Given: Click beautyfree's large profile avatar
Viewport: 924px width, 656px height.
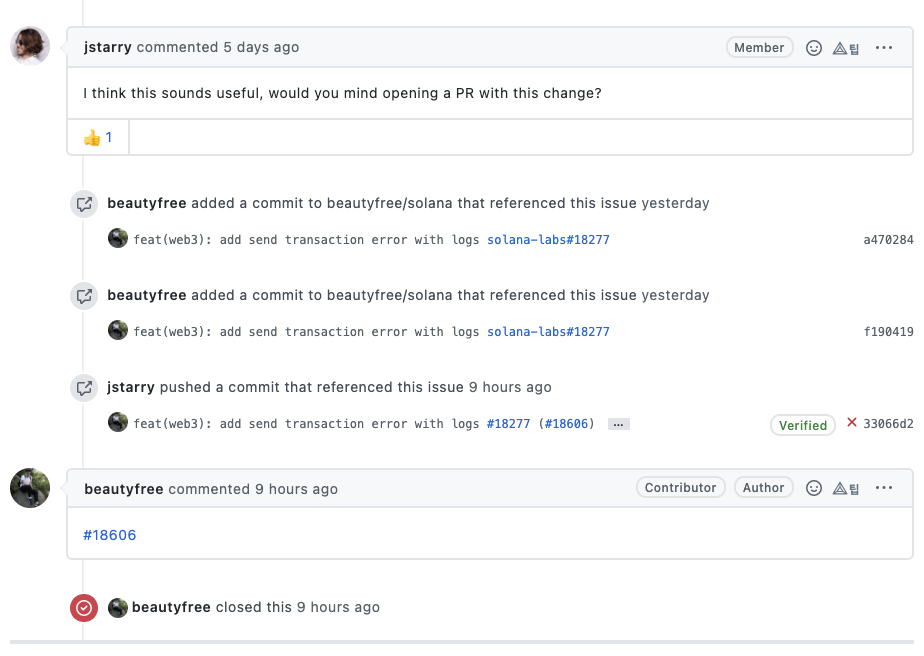Looking at the screenshot, I should pyautogui.click(x=30, y=488).
